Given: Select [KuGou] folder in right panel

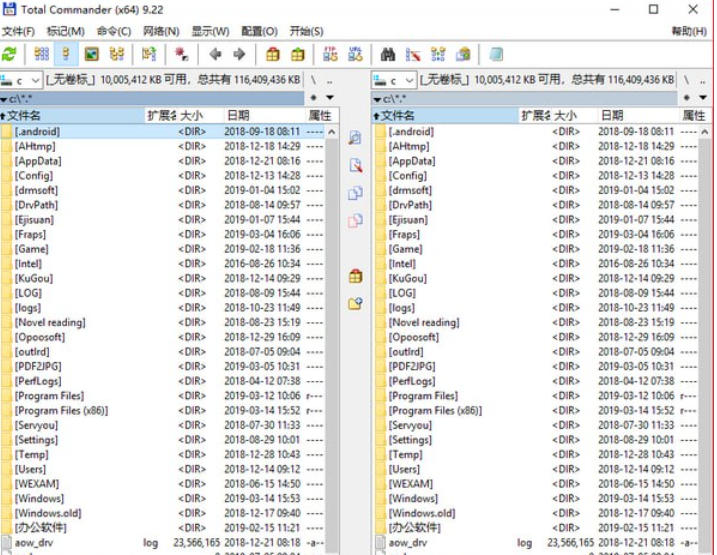Looking at the screenshot, I should [x=536, y=278].
